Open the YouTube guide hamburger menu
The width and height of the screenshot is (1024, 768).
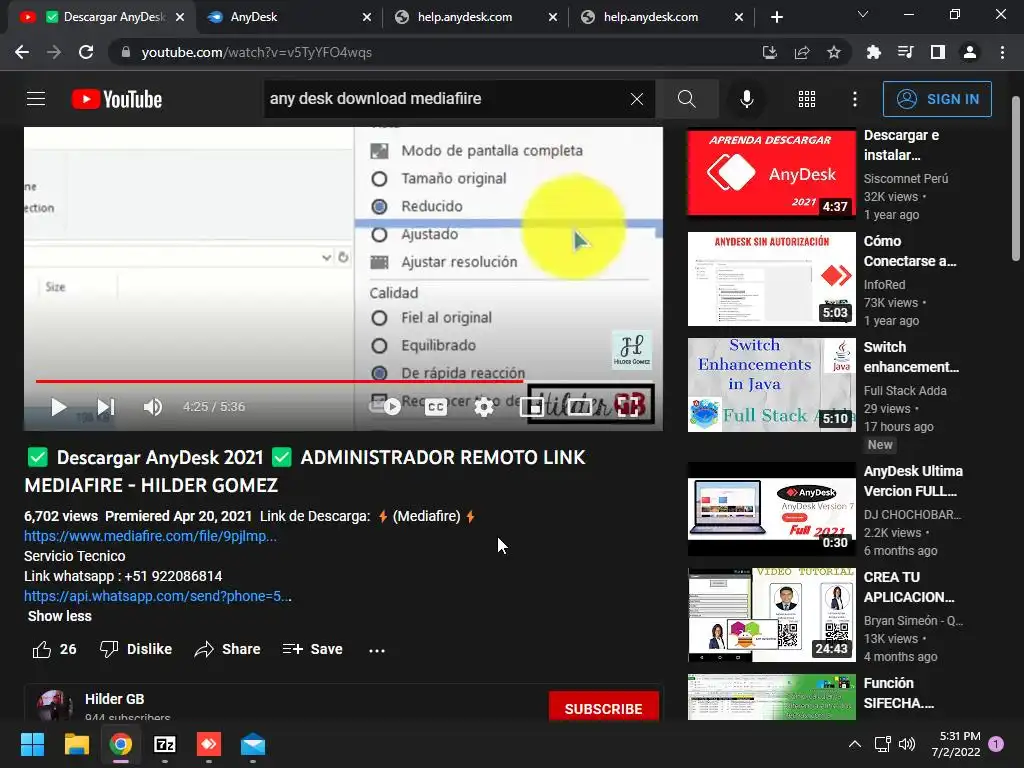click(x=36, y=99)
